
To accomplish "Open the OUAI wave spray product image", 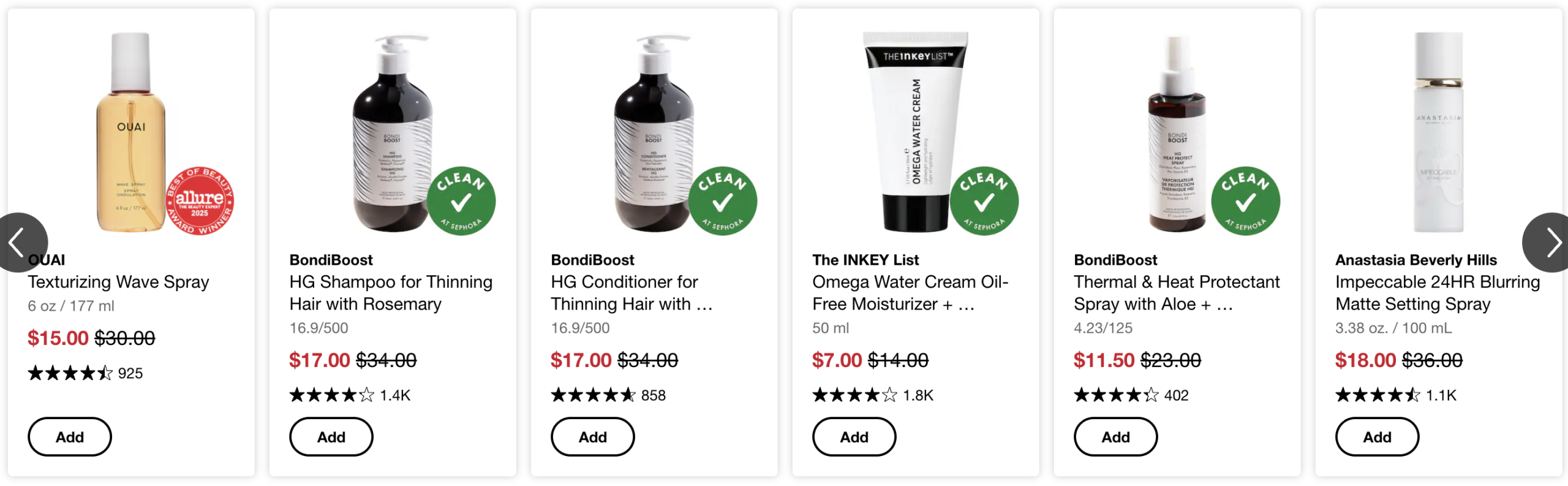I will 131,132.
